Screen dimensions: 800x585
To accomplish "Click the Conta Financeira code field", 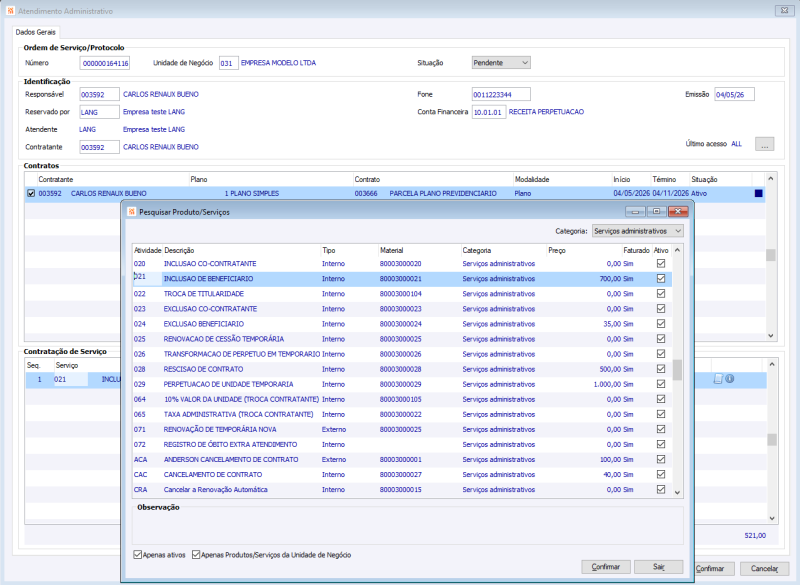I will coord(489,112).
